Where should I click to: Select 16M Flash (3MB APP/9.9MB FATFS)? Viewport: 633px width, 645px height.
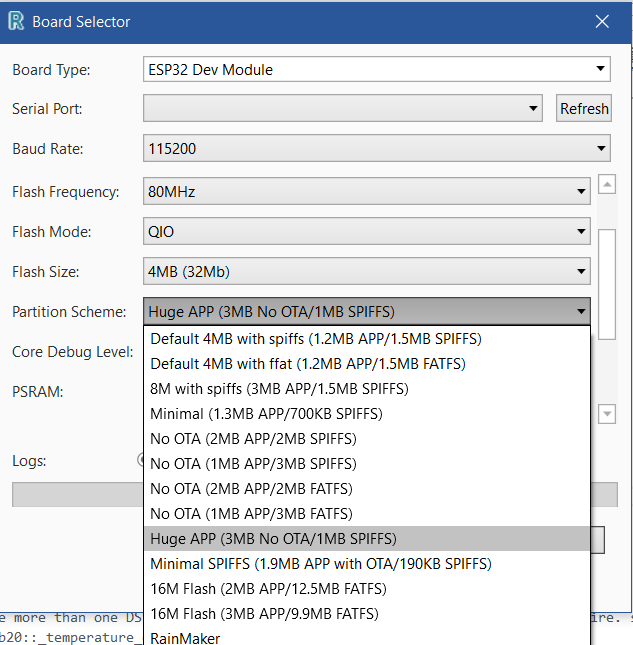tap(264, 613)
